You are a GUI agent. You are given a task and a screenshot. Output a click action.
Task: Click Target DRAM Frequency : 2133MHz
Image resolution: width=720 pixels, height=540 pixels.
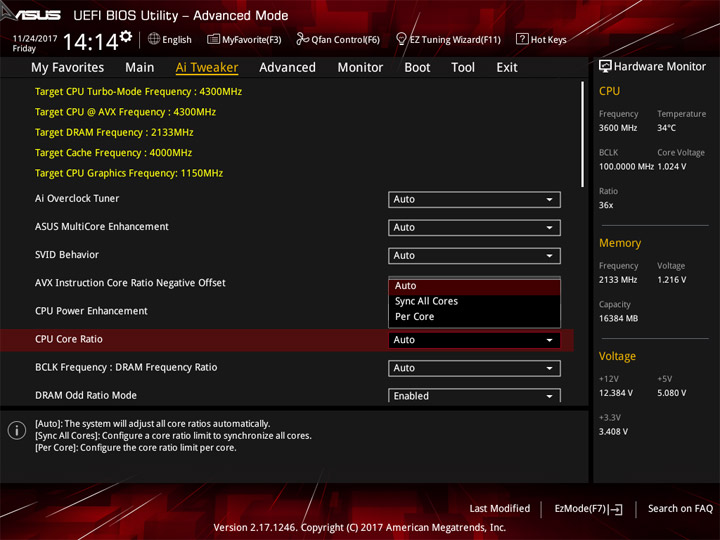(114, 132)
